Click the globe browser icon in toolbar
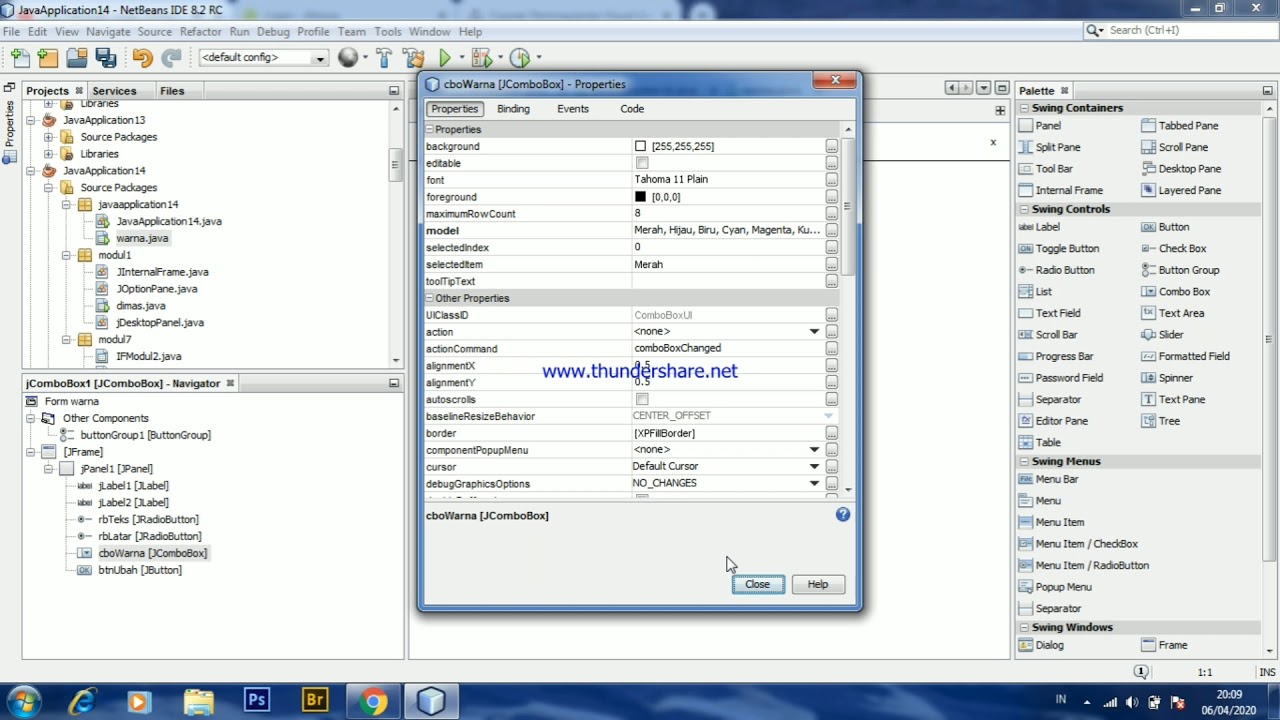Viewport: 1280px width, 720px height. [x=348, y=58]
